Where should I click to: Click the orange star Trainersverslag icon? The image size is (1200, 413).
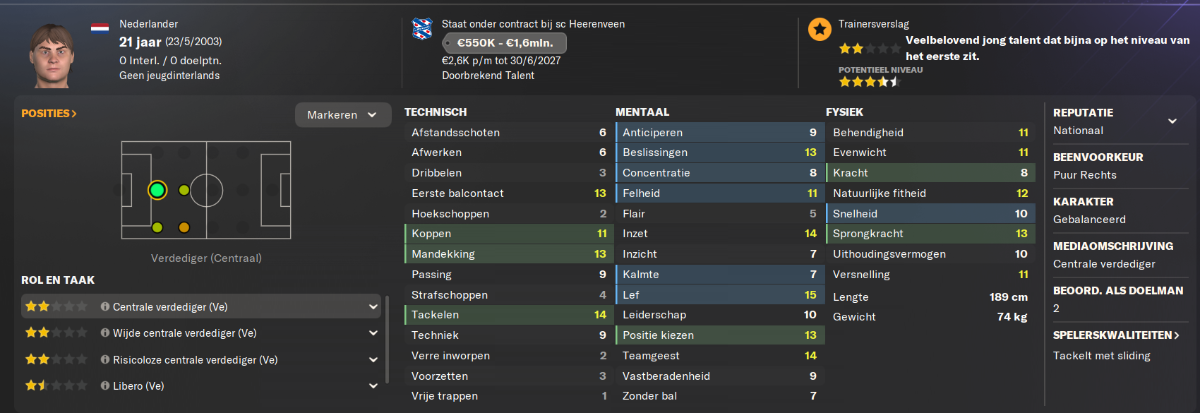819,30
